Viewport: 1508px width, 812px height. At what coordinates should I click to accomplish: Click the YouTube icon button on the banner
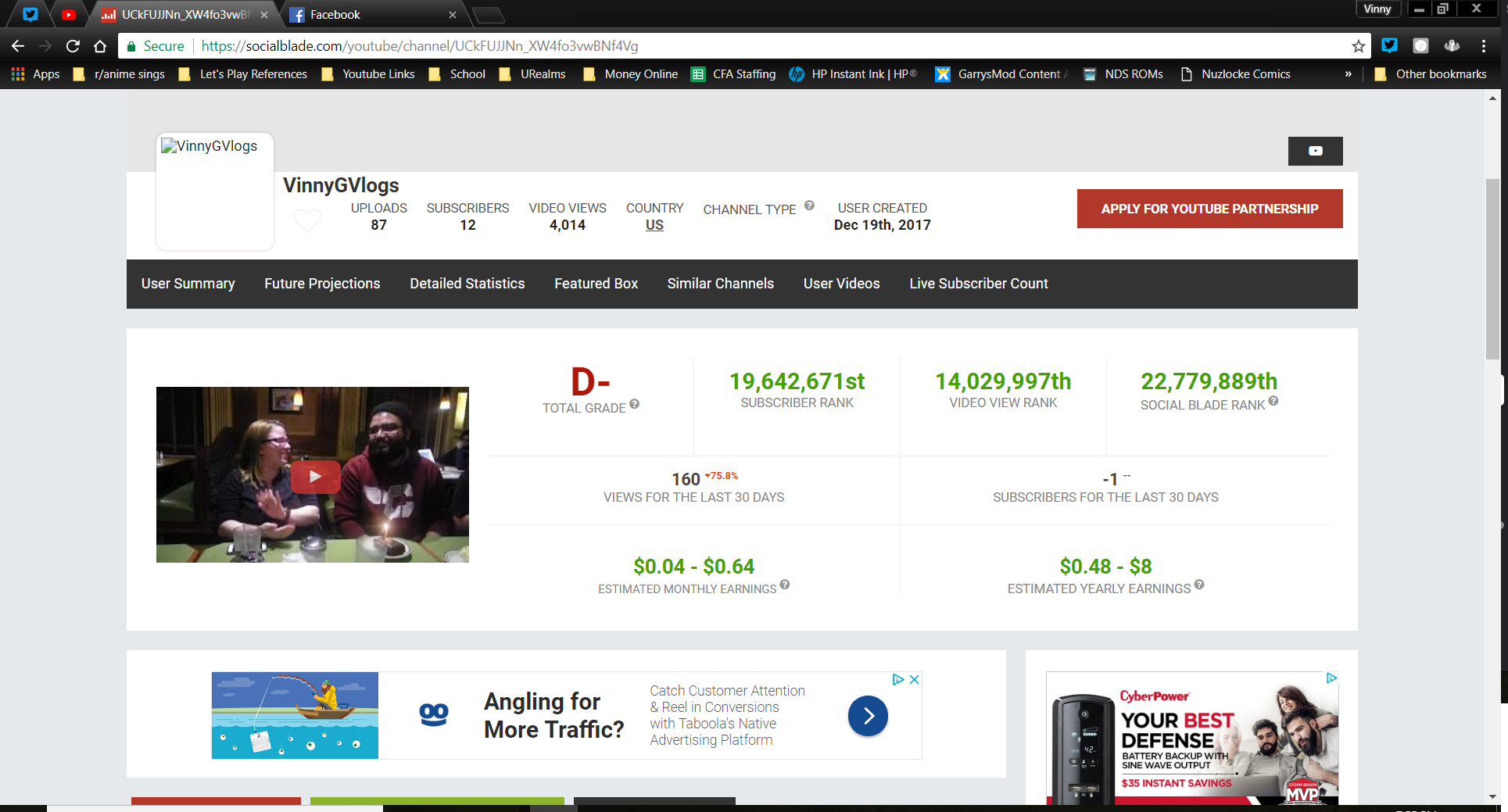pos(1315,151)
